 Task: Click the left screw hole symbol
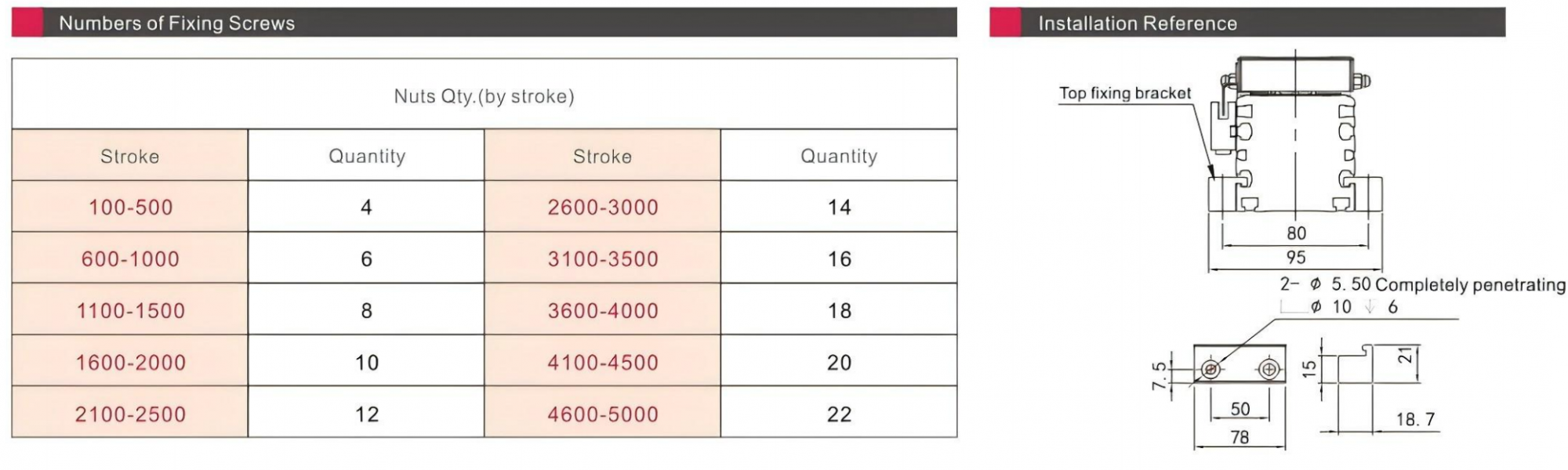[1211, 369]
